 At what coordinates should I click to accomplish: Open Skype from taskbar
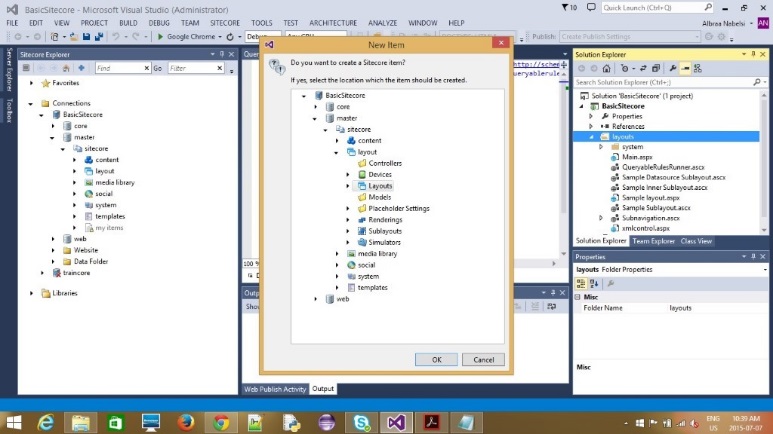tap(361, 423)
